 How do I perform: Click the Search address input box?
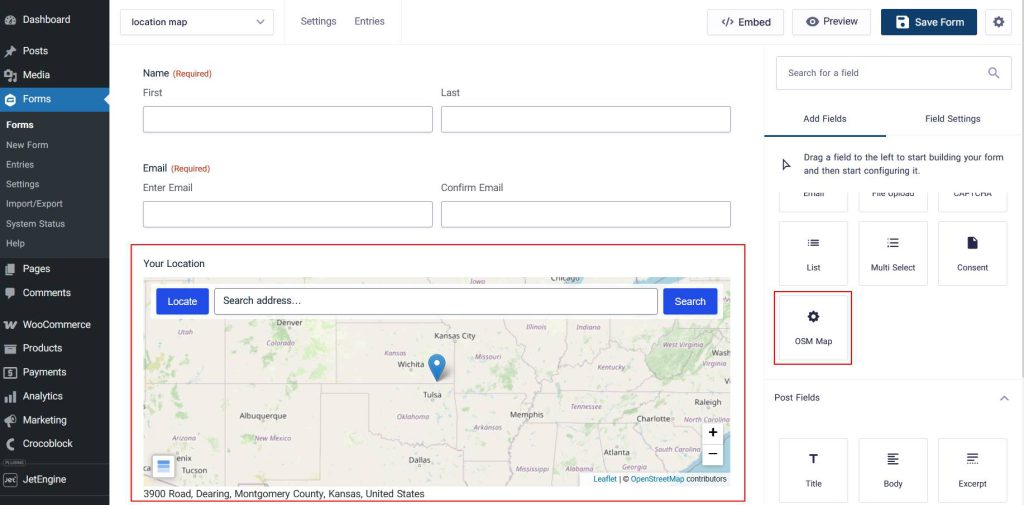coord(436,302)
